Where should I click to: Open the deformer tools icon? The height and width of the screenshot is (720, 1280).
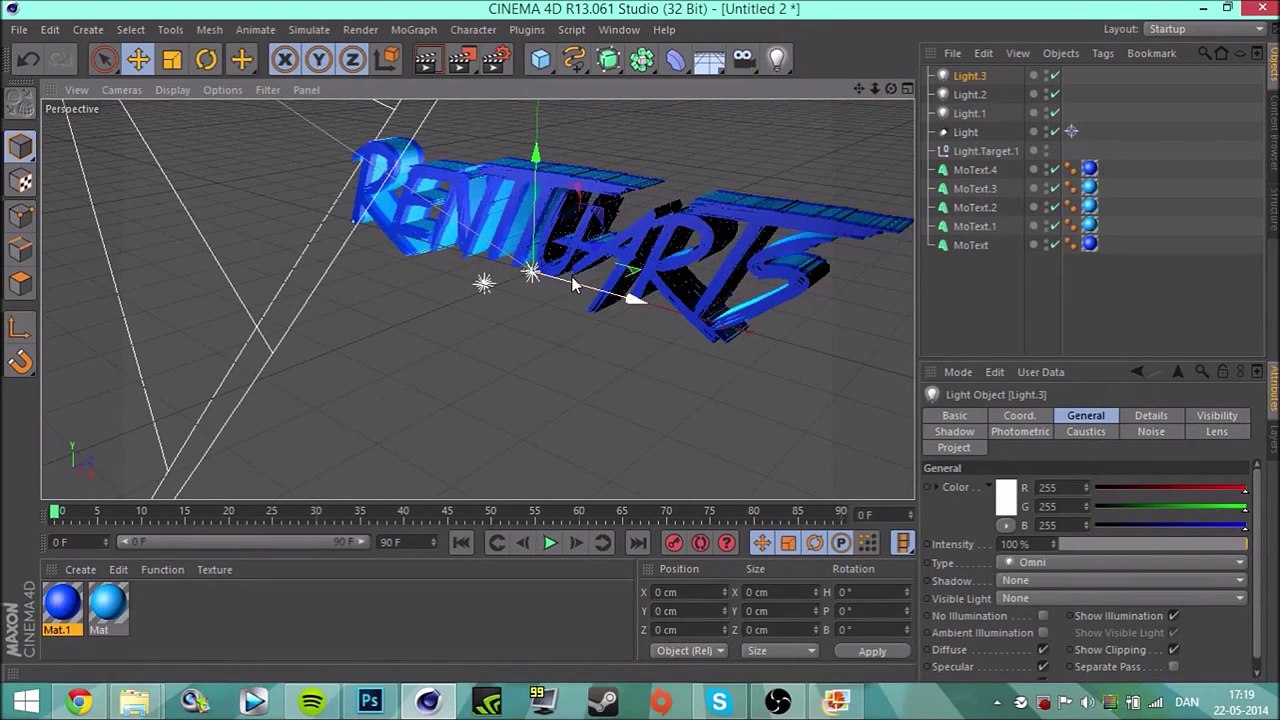pos(676,59)
